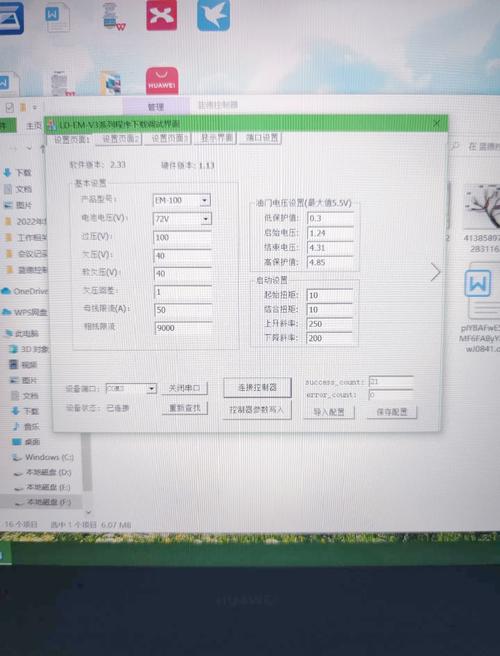Select the 会议记录 folder in Explorer sidebar
Image resolution: width=500 pixels, height=656 pixels.
[x=26, y=254]
